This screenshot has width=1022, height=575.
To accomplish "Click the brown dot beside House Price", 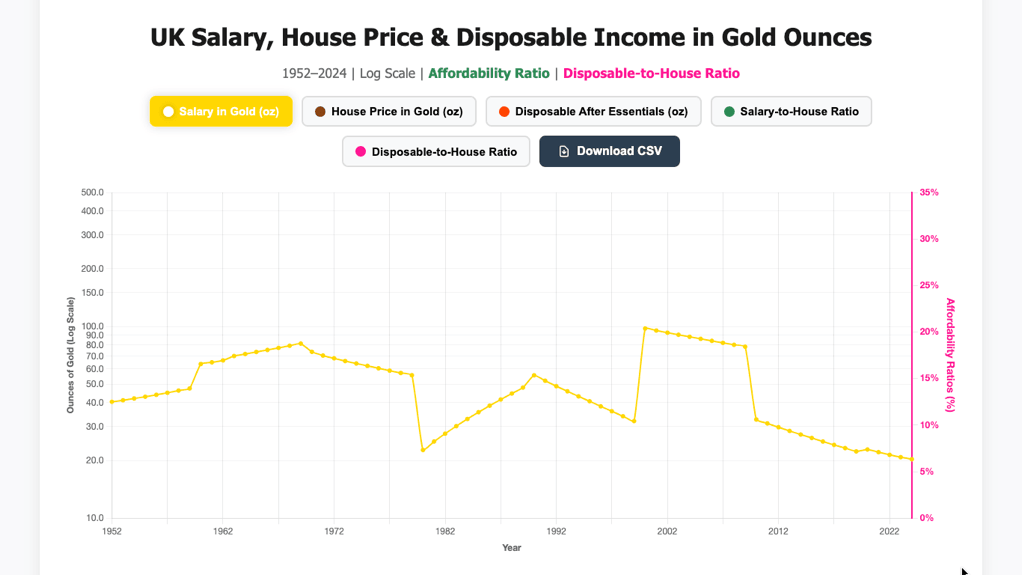I will point(320,112).
